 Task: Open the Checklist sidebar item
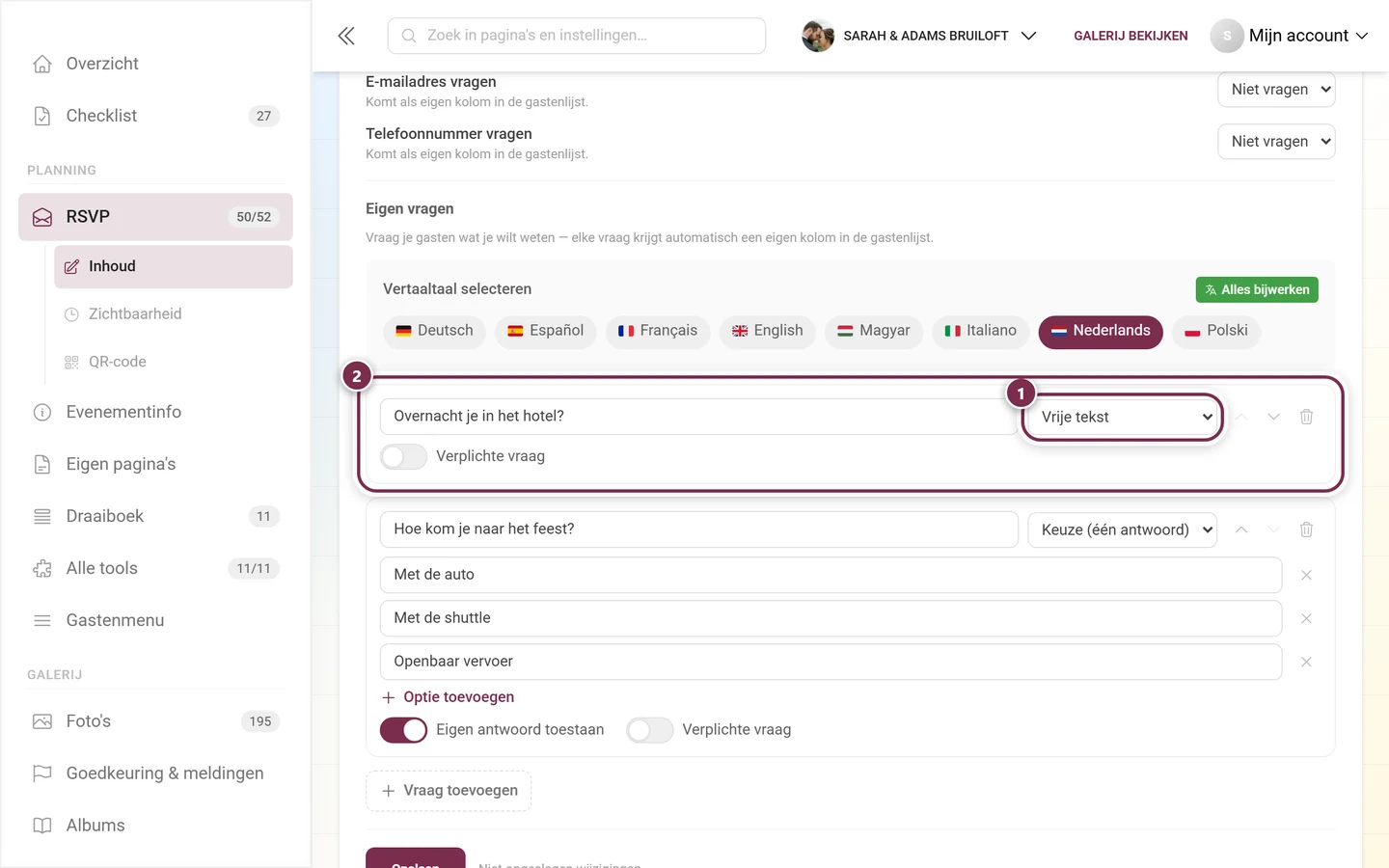pos(155,116)
